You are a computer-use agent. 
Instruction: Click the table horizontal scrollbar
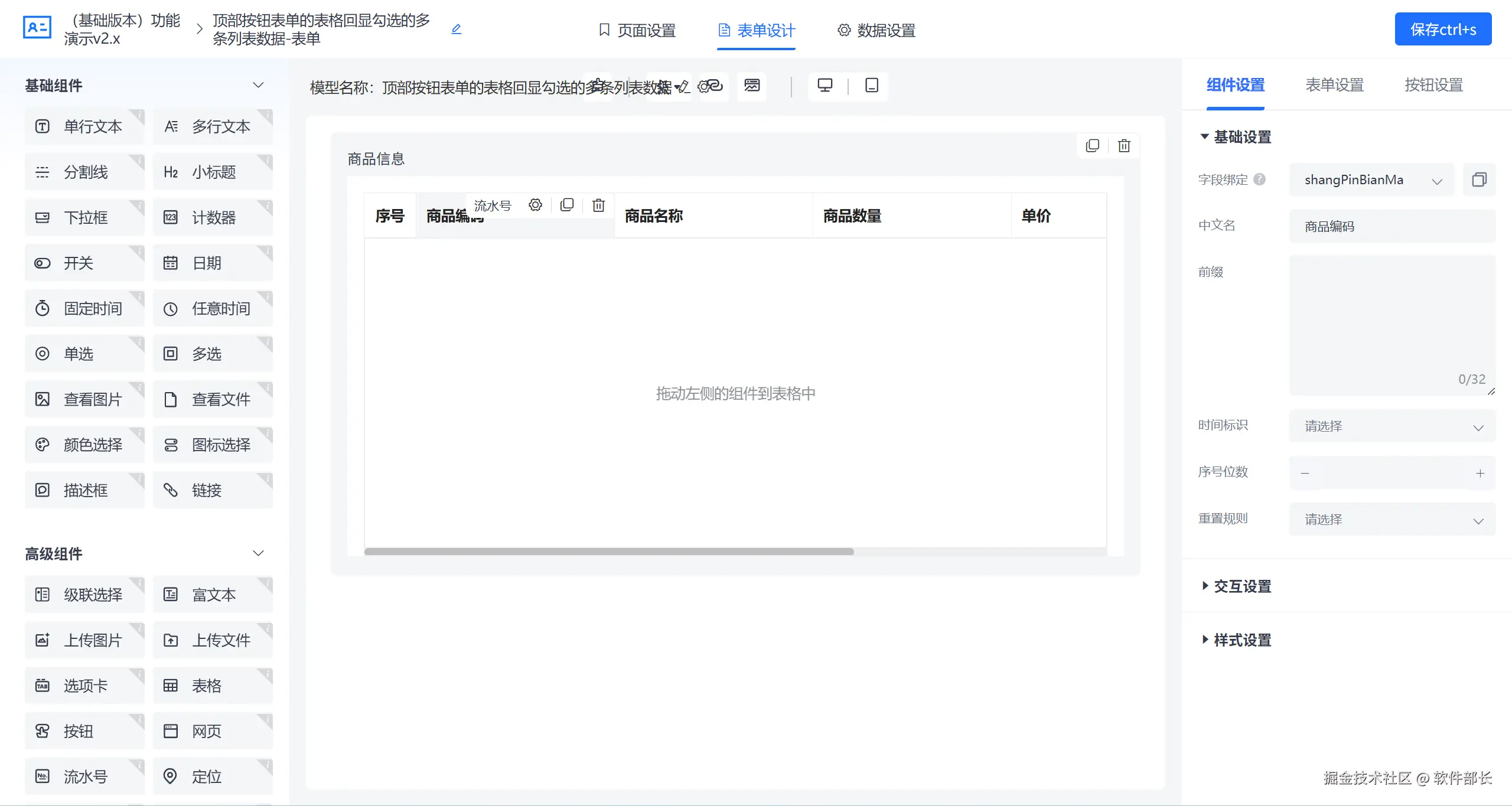coord(608,552)
